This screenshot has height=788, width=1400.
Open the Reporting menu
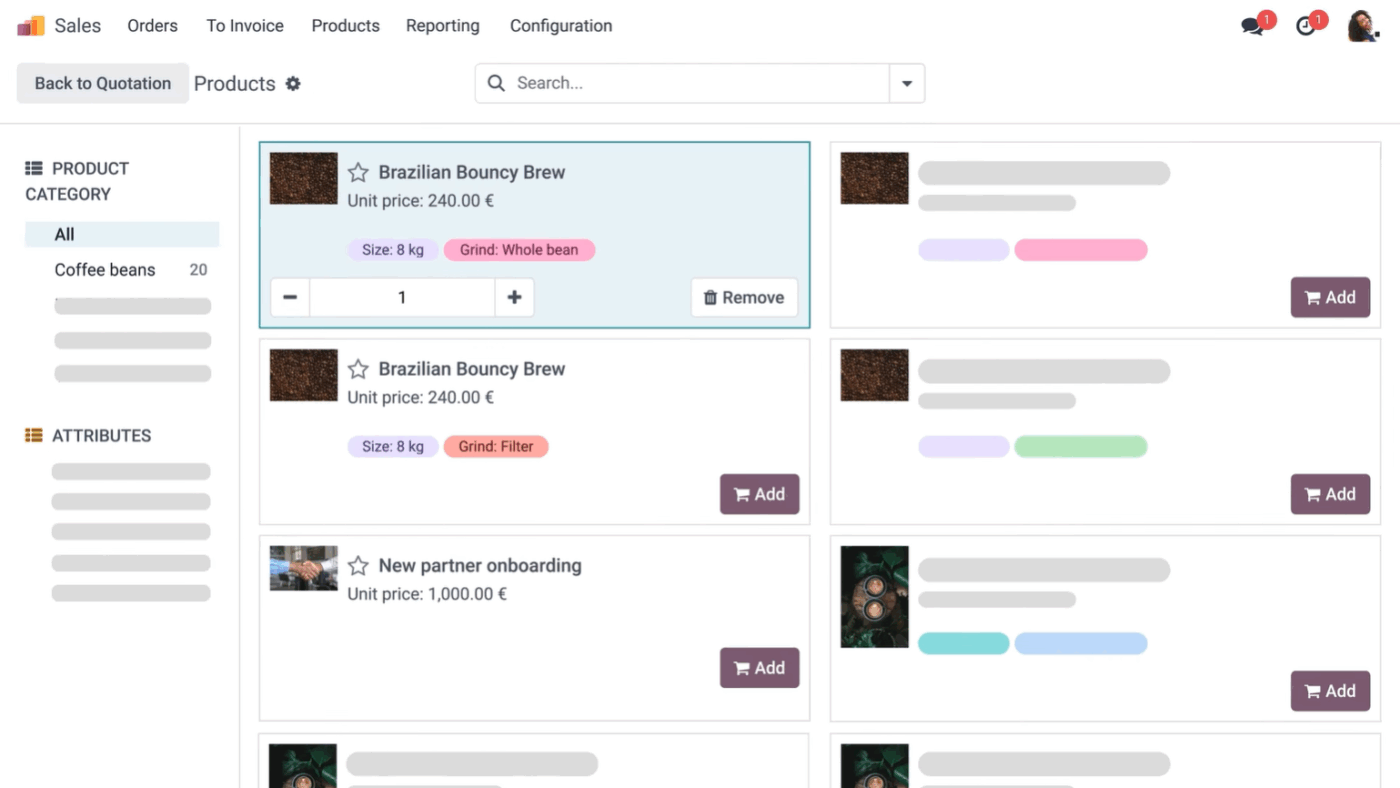tap(443, 26)
